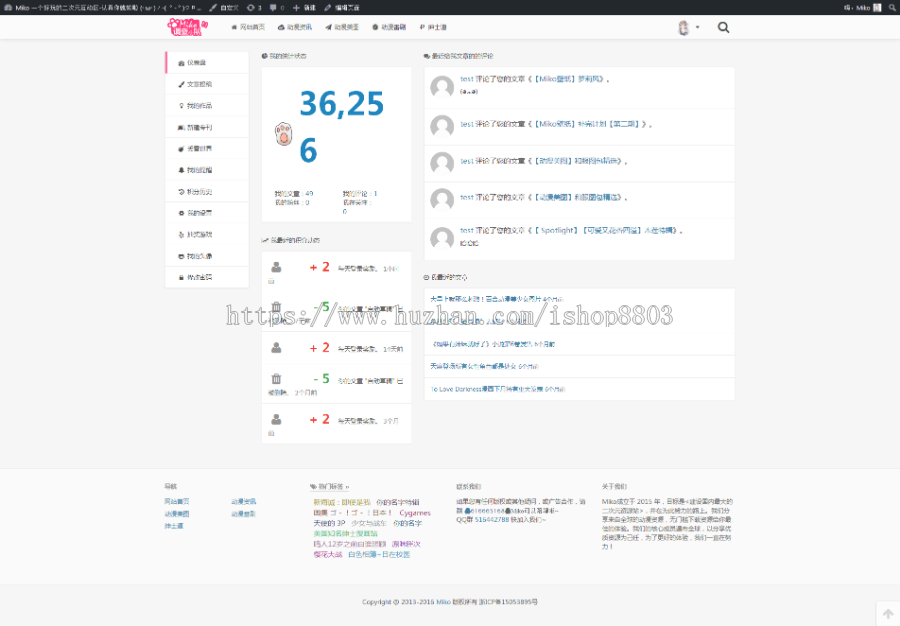Open the 热门标签 » heading link
900x626 pixels.
329,487
